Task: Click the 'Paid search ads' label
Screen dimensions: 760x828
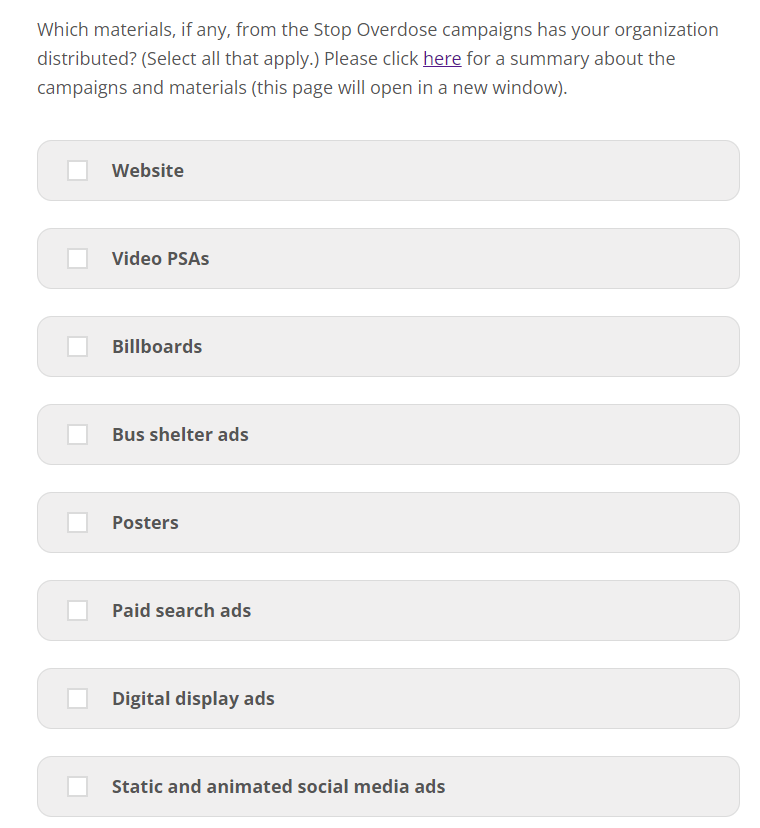Action: click(x=181, y=611)
